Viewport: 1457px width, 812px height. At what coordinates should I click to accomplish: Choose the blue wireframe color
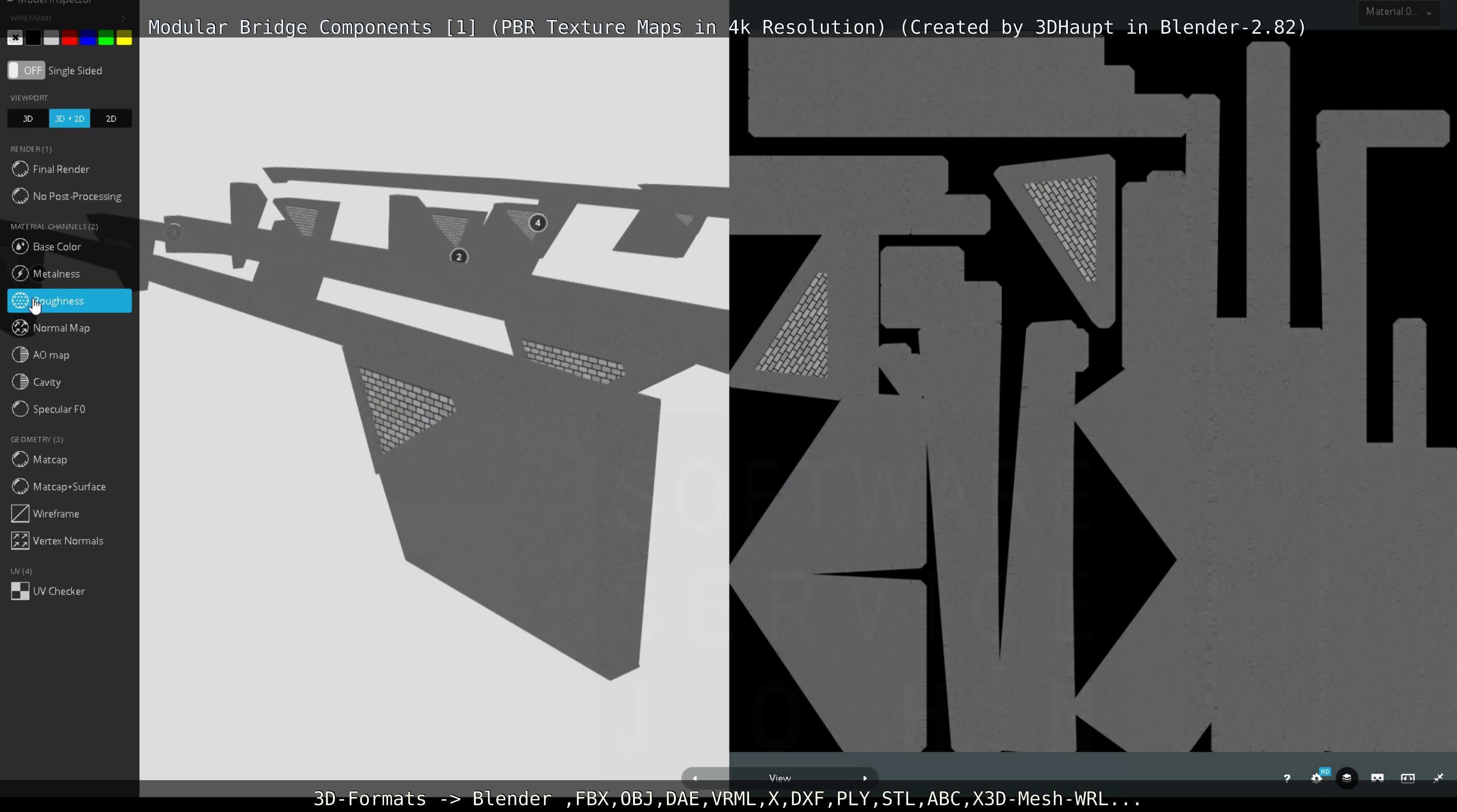[88, 38]
